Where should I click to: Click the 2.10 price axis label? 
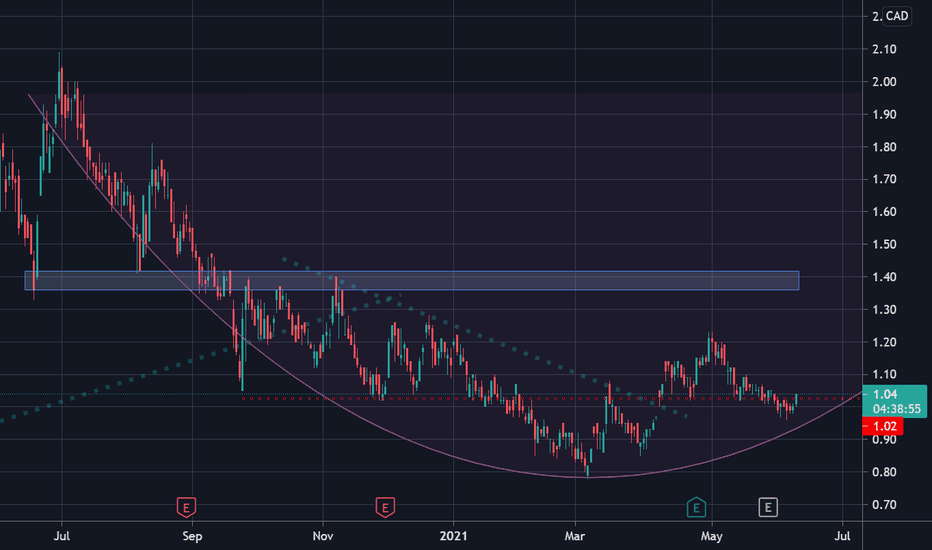884,49
